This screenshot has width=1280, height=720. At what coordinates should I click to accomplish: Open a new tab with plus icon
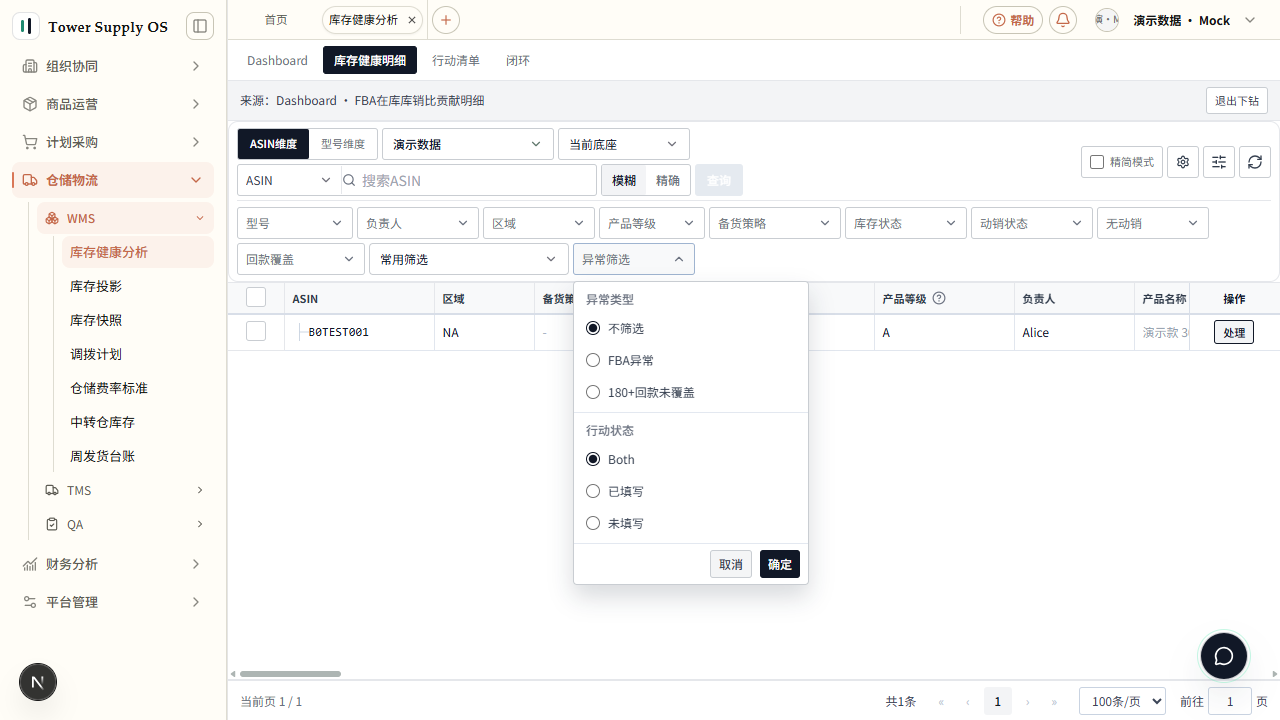click(x=446, y=20)
